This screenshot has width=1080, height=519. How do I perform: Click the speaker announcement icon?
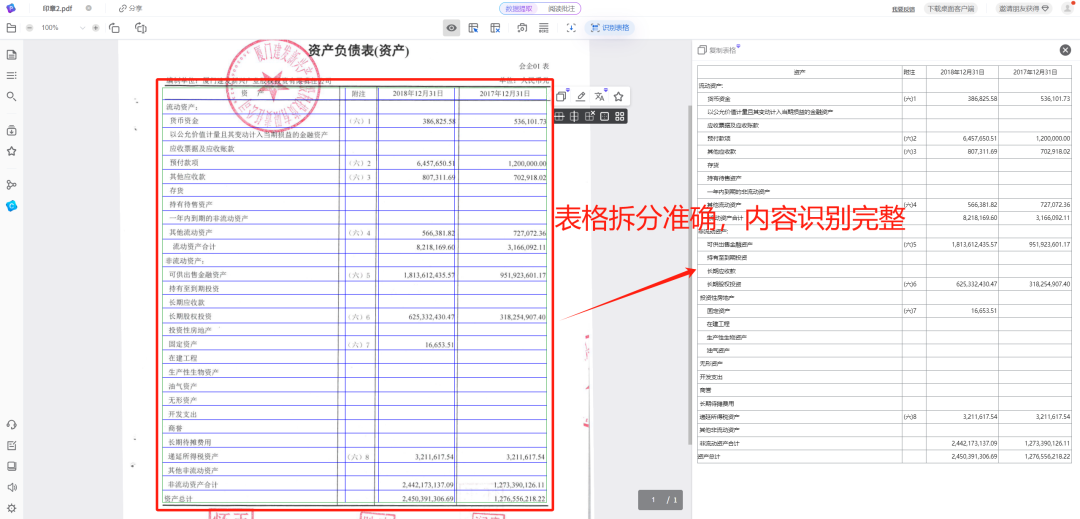click(11, 487)
